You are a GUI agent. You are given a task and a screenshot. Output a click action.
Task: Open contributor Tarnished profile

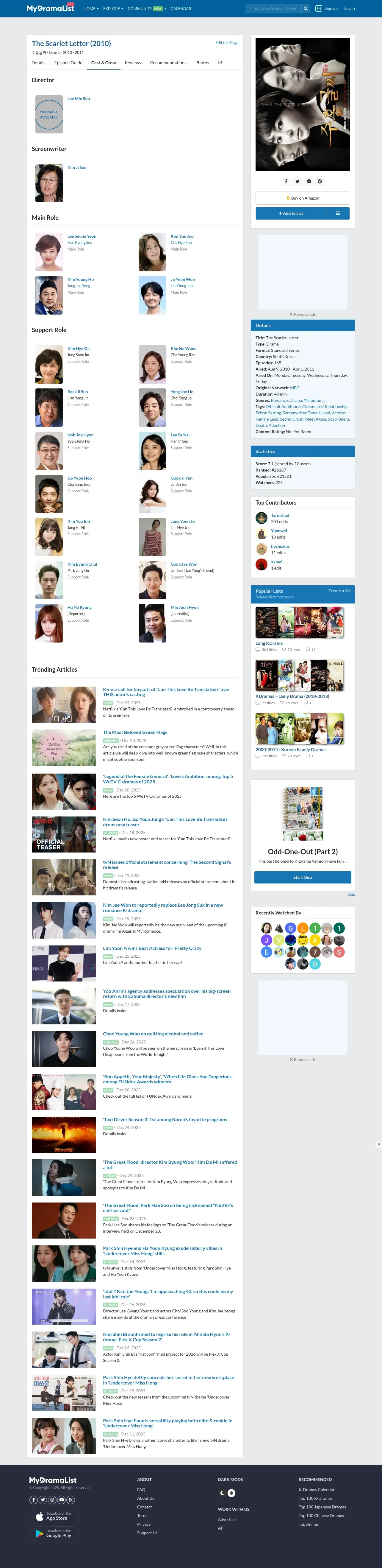(x=280, y=515)
